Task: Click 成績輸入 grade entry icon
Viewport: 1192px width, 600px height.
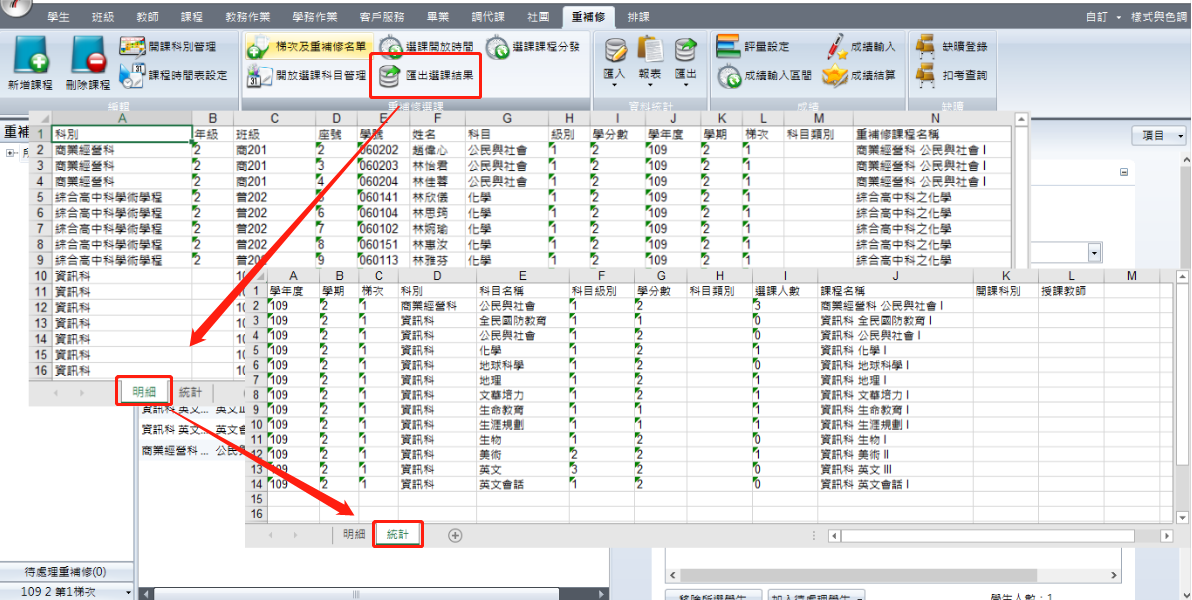Action: [x=861, y=47]
